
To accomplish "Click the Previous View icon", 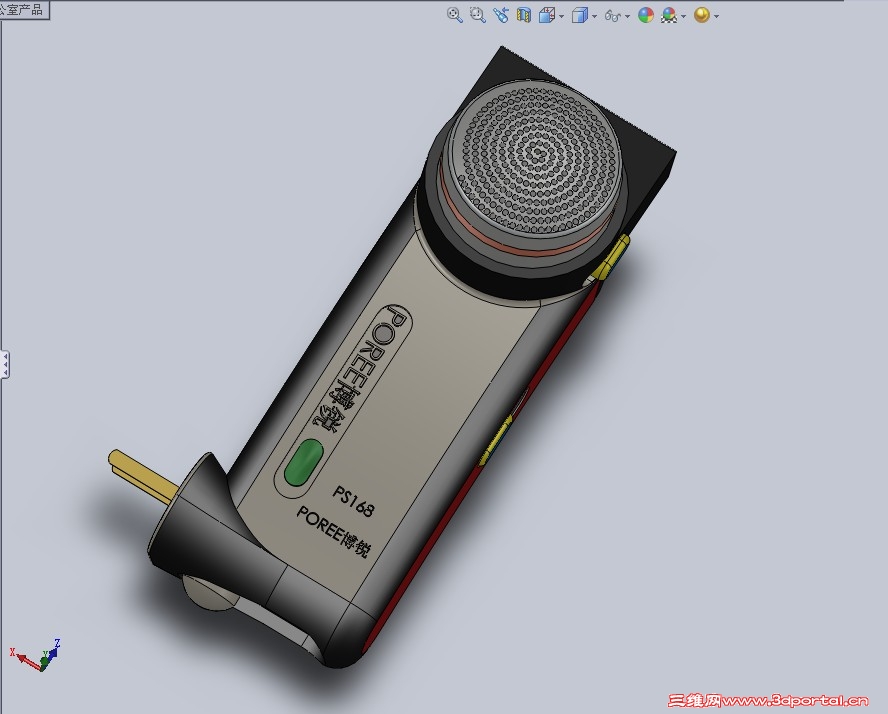I will [x=501, y=15].
